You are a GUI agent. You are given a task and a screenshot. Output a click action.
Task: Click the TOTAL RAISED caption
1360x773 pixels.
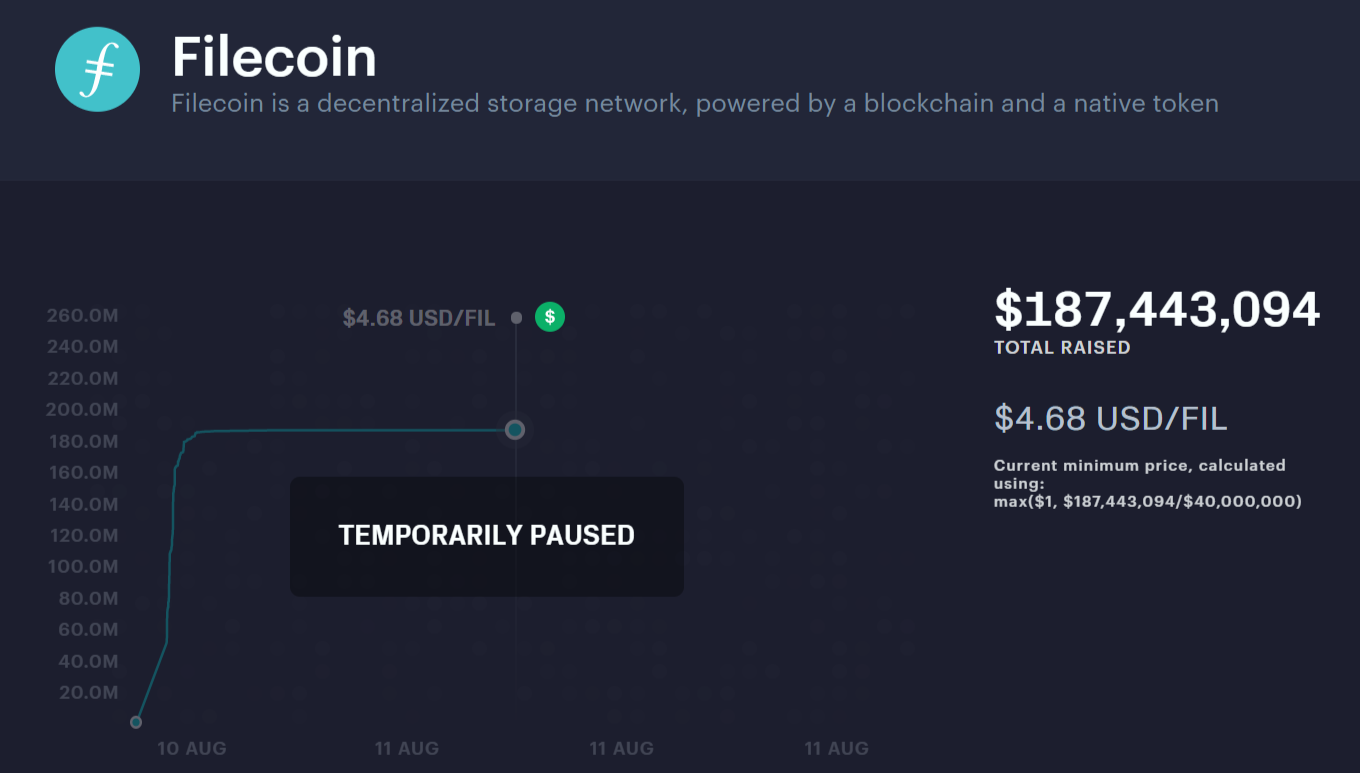tap(1062, 347)
